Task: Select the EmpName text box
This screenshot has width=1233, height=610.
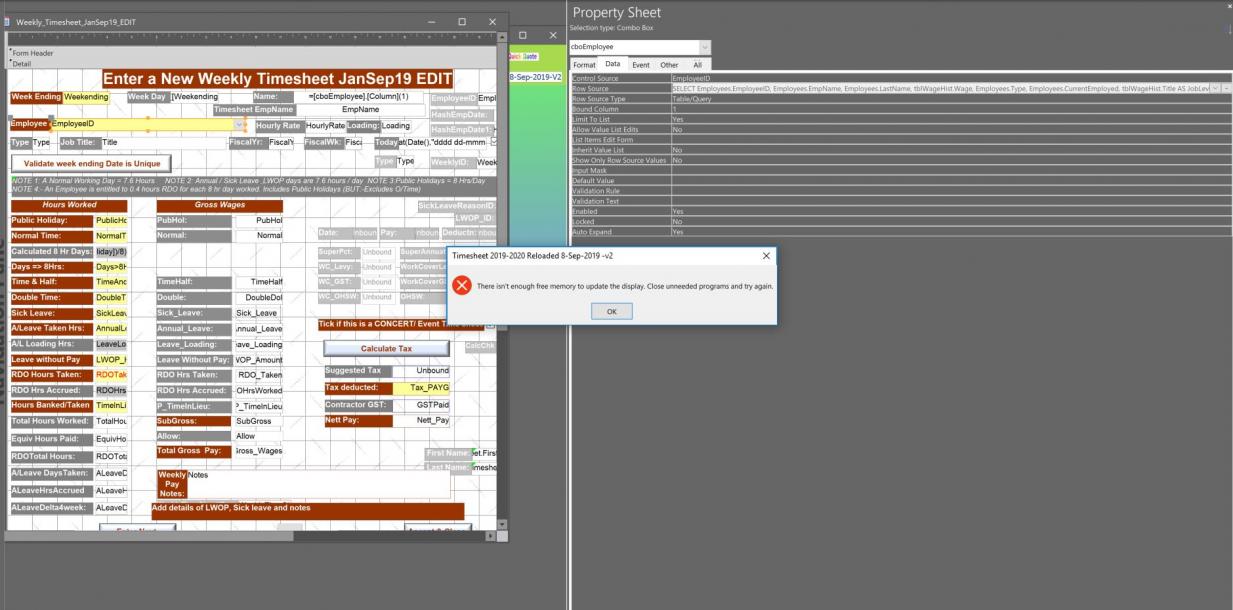Action: [x=360, y=109]
